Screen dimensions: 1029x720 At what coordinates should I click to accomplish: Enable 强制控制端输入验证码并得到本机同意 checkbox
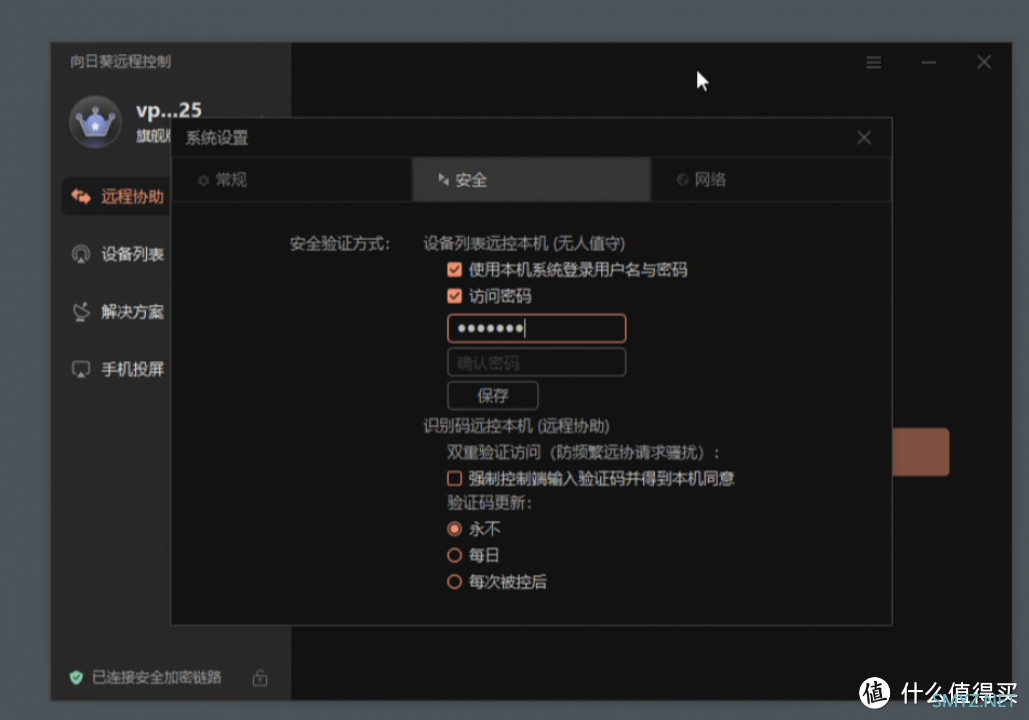pos(454,478)
